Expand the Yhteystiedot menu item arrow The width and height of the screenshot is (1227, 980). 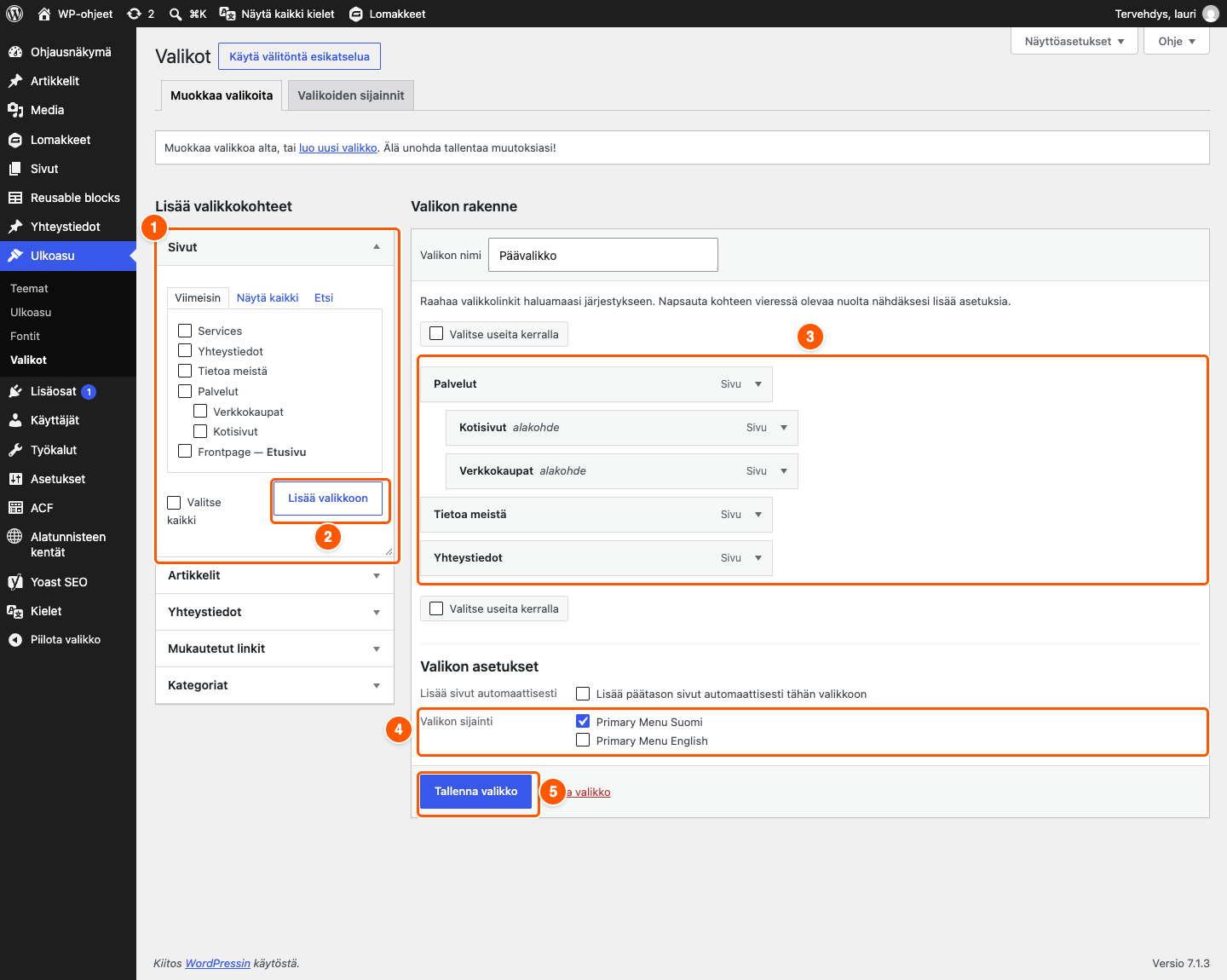(x=758, y=558)
